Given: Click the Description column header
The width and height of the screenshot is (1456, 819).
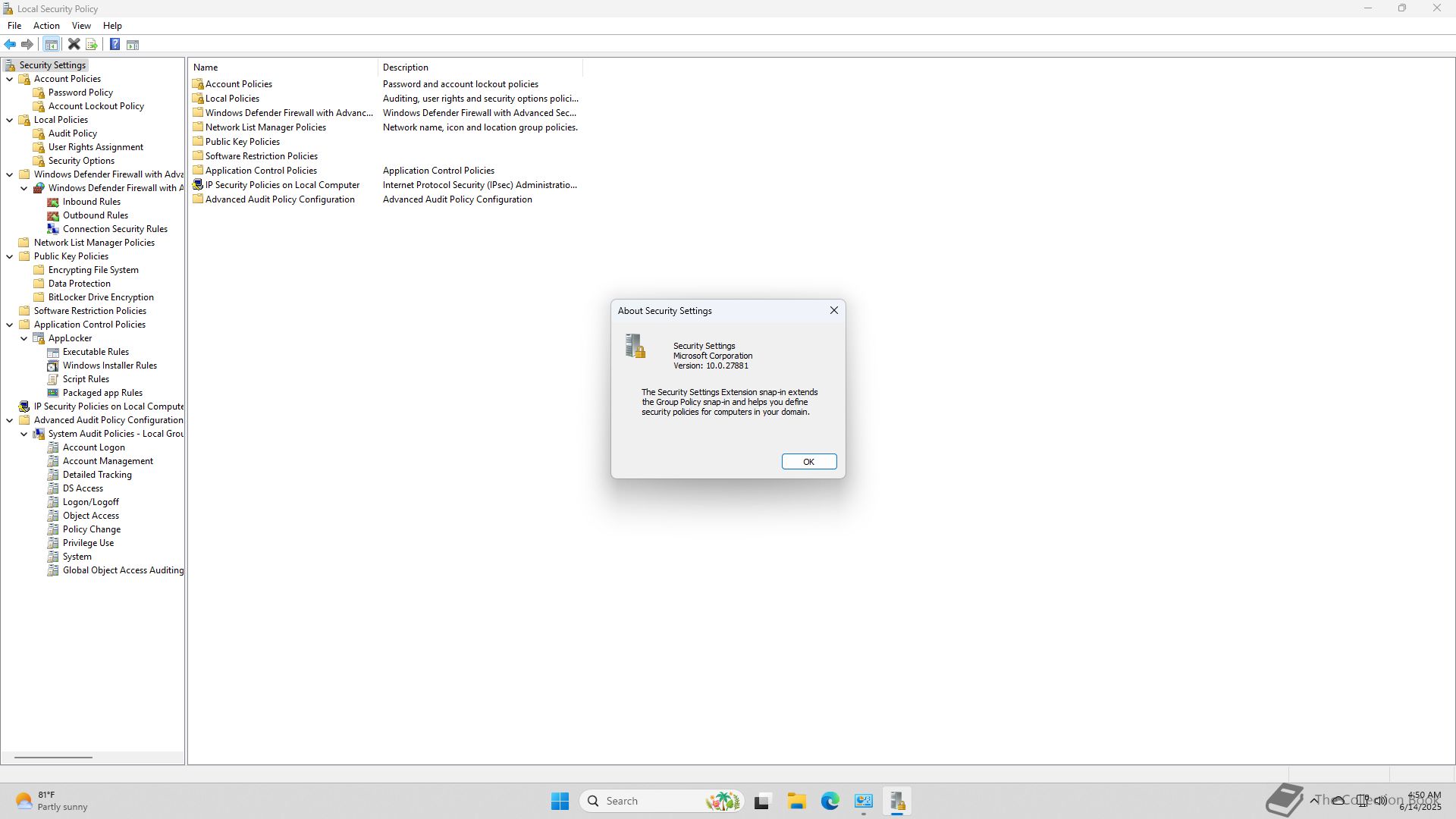Looking at the screenshot, I should [406, 67].
